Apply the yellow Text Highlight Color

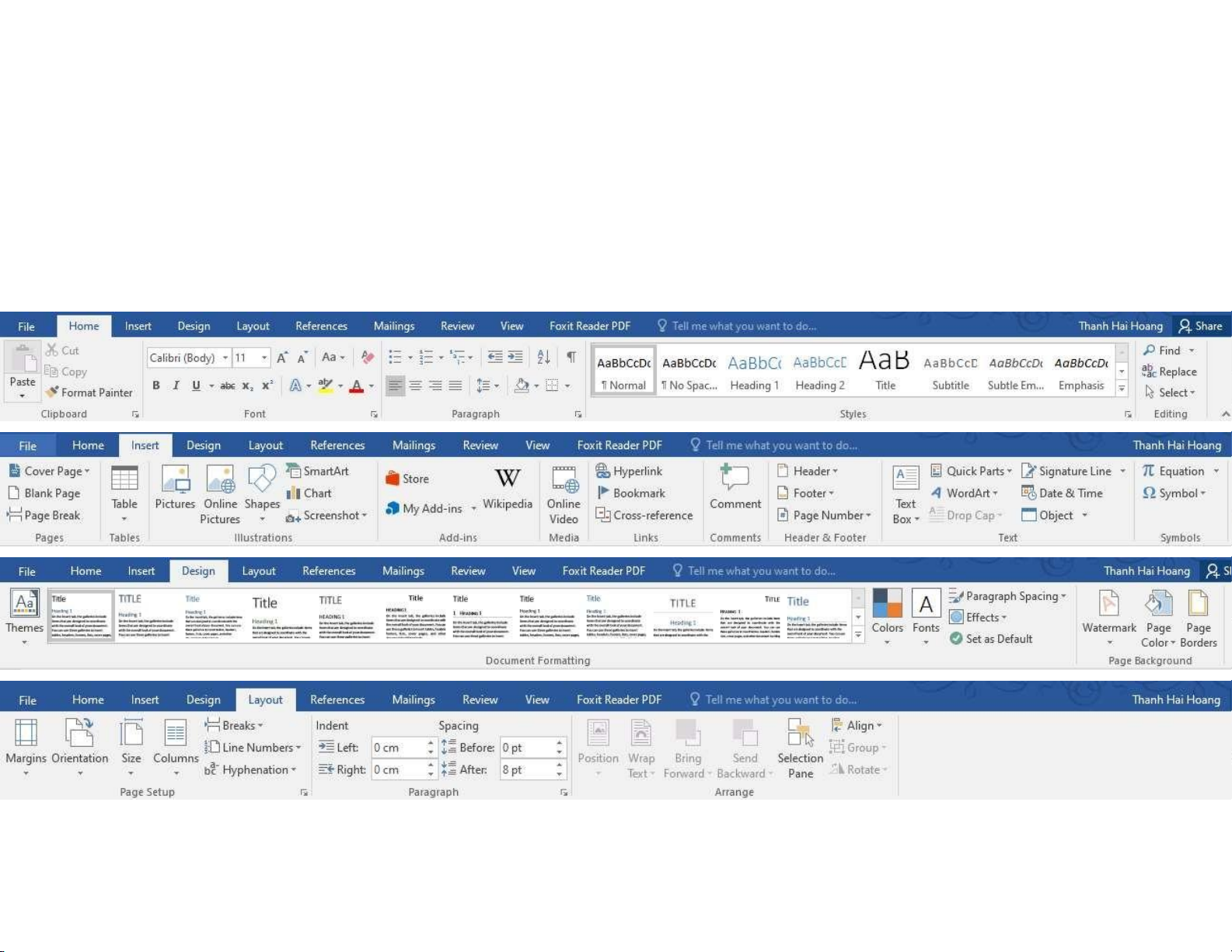click(326, 385)
